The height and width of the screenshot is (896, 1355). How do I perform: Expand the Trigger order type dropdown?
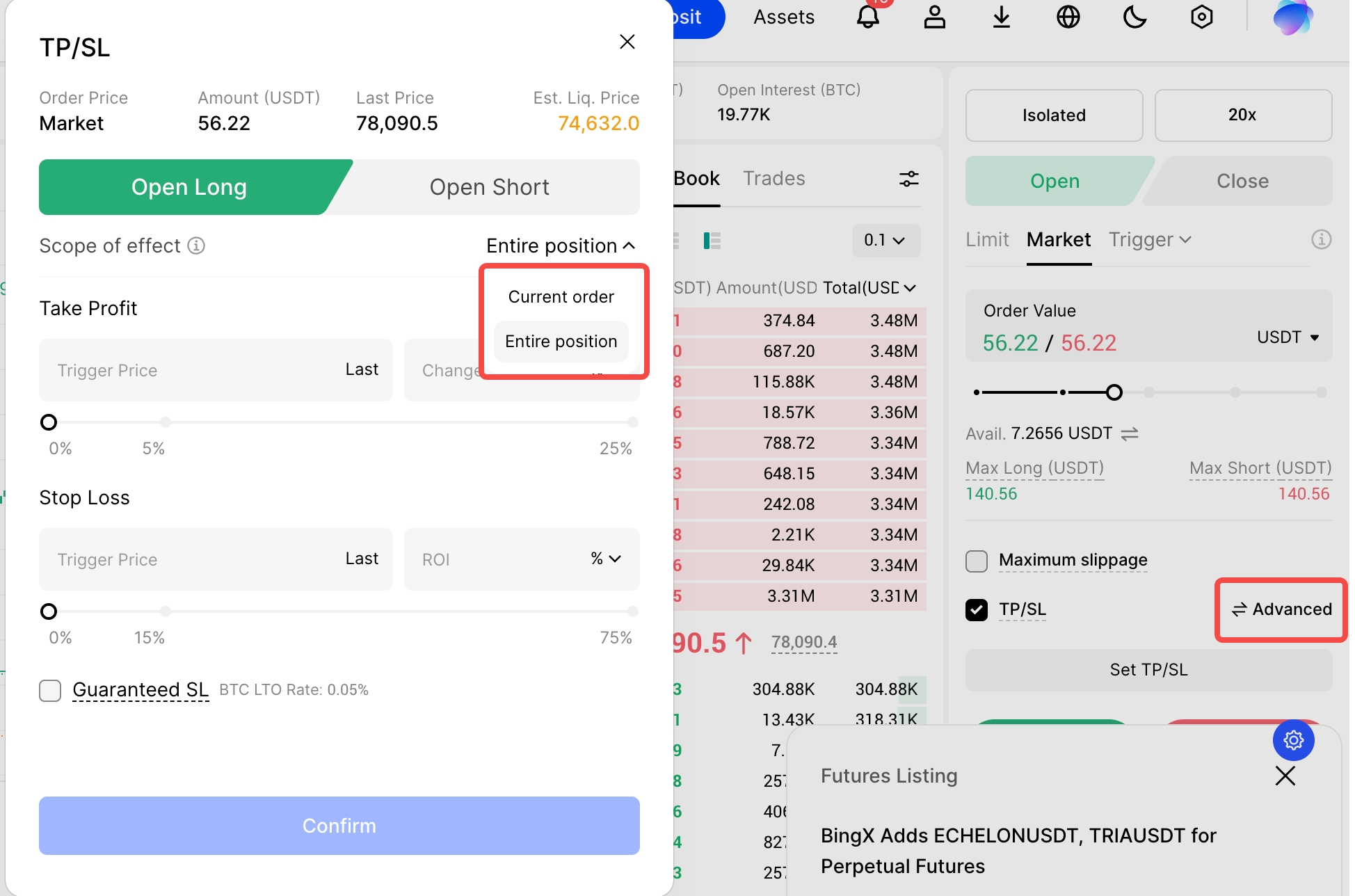pos(1150,240)
